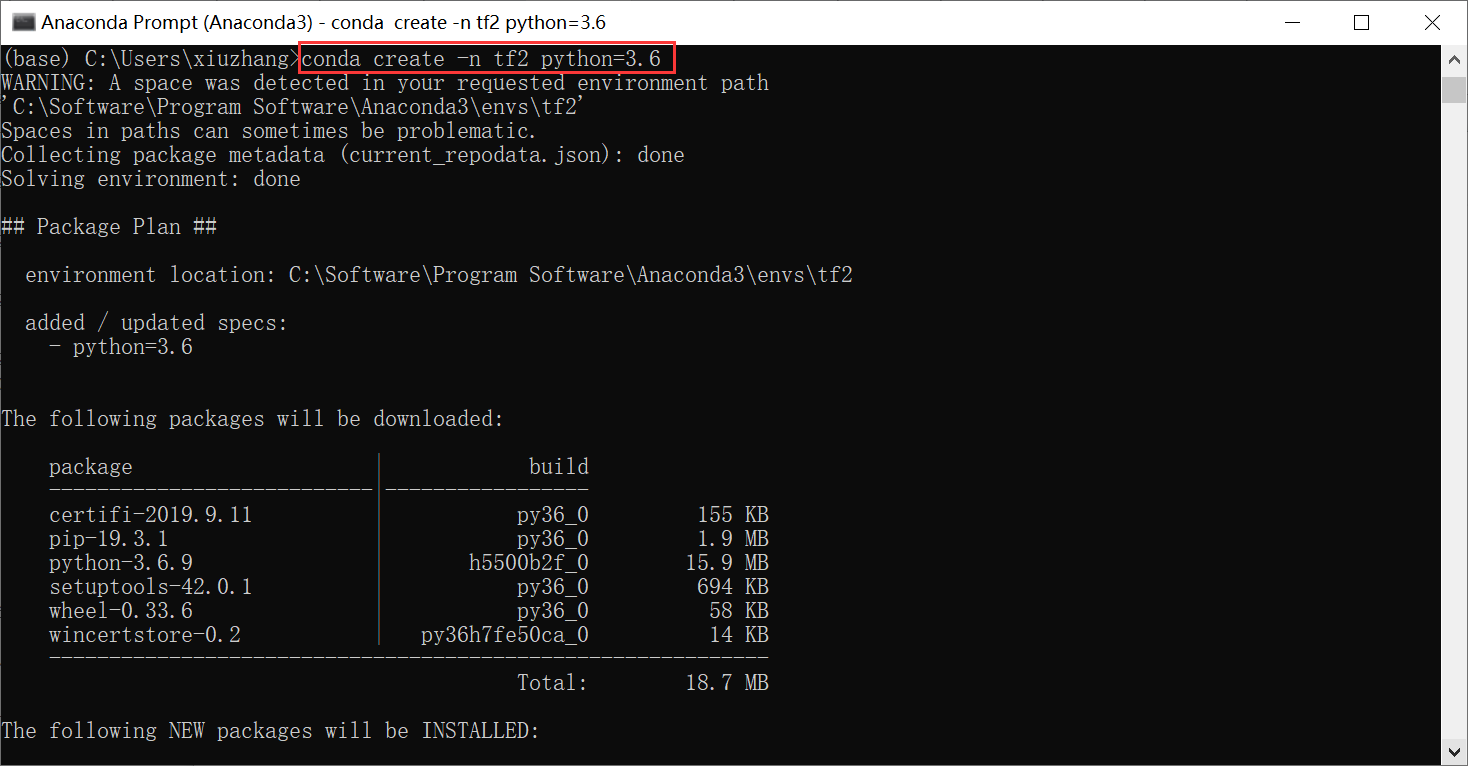Click the 'python-3.6.9' package row
Viewport: 1468px width, 766px height.
click(409, 563)
